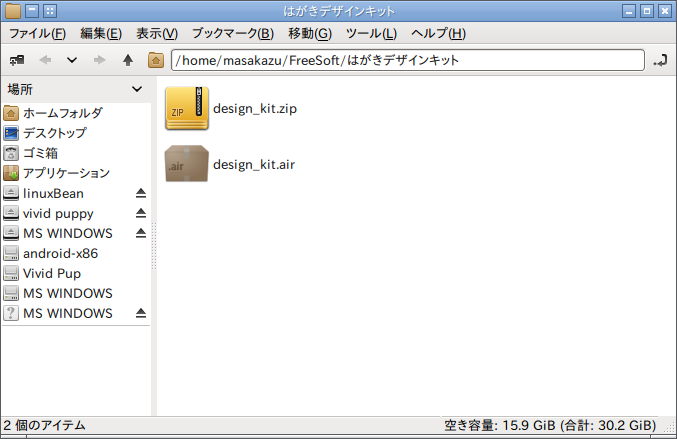Close the はがきデザインキット window
This screenshot has height=439, width=677.
point(664,11)
